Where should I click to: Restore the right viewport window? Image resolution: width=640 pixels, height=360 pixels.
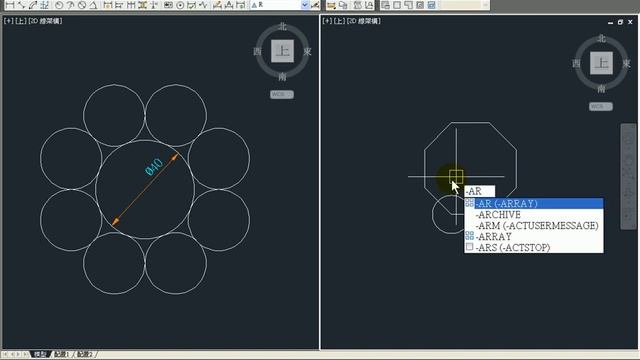coord(620,22)
